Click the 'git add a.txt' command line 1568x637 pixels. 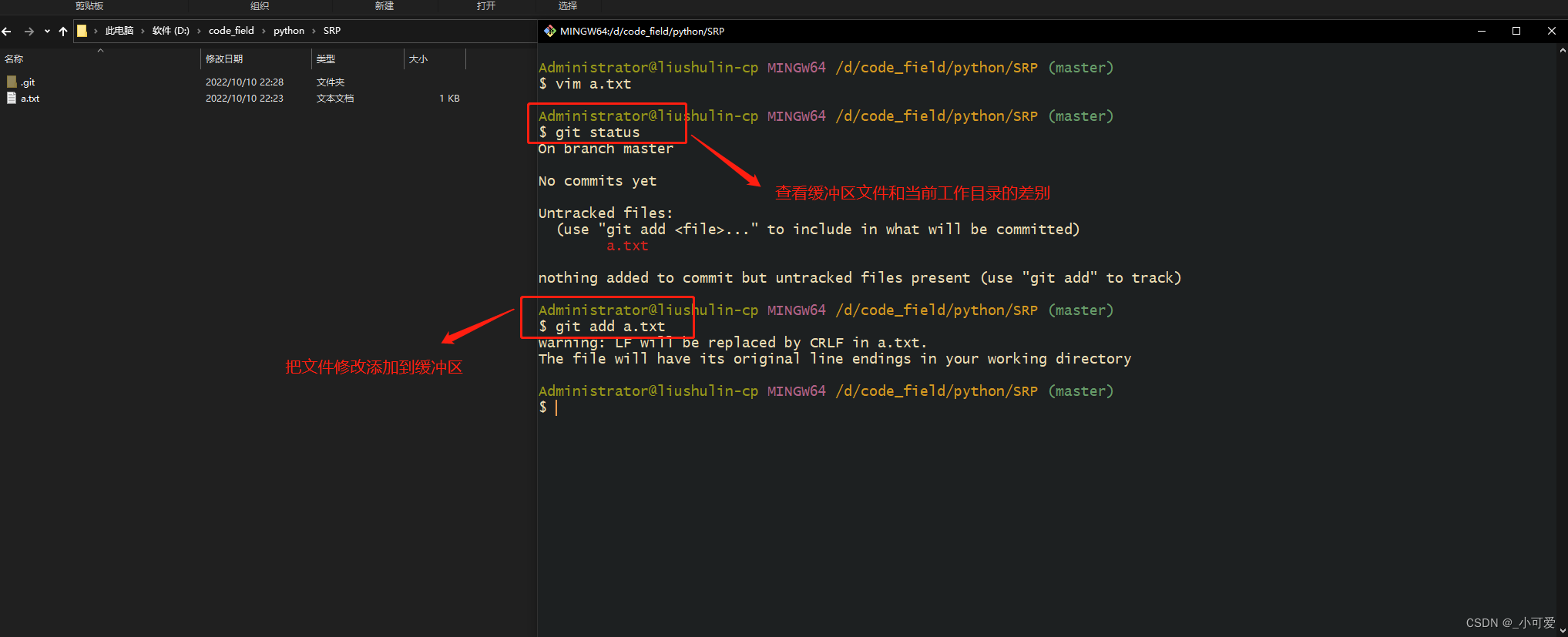[x=602, y=327]
